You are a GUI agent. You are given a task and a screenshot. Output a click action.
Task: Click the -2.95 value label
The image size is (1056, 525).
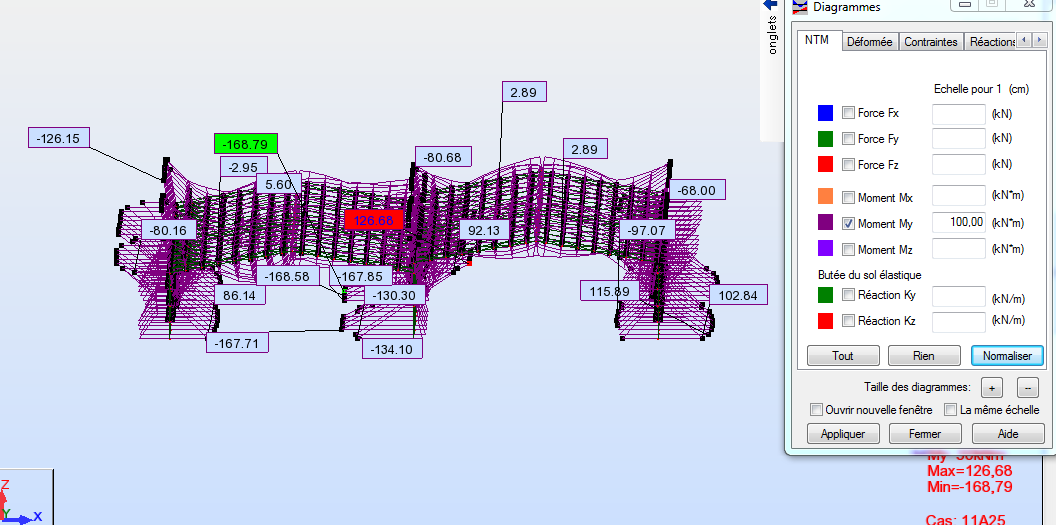244,166
